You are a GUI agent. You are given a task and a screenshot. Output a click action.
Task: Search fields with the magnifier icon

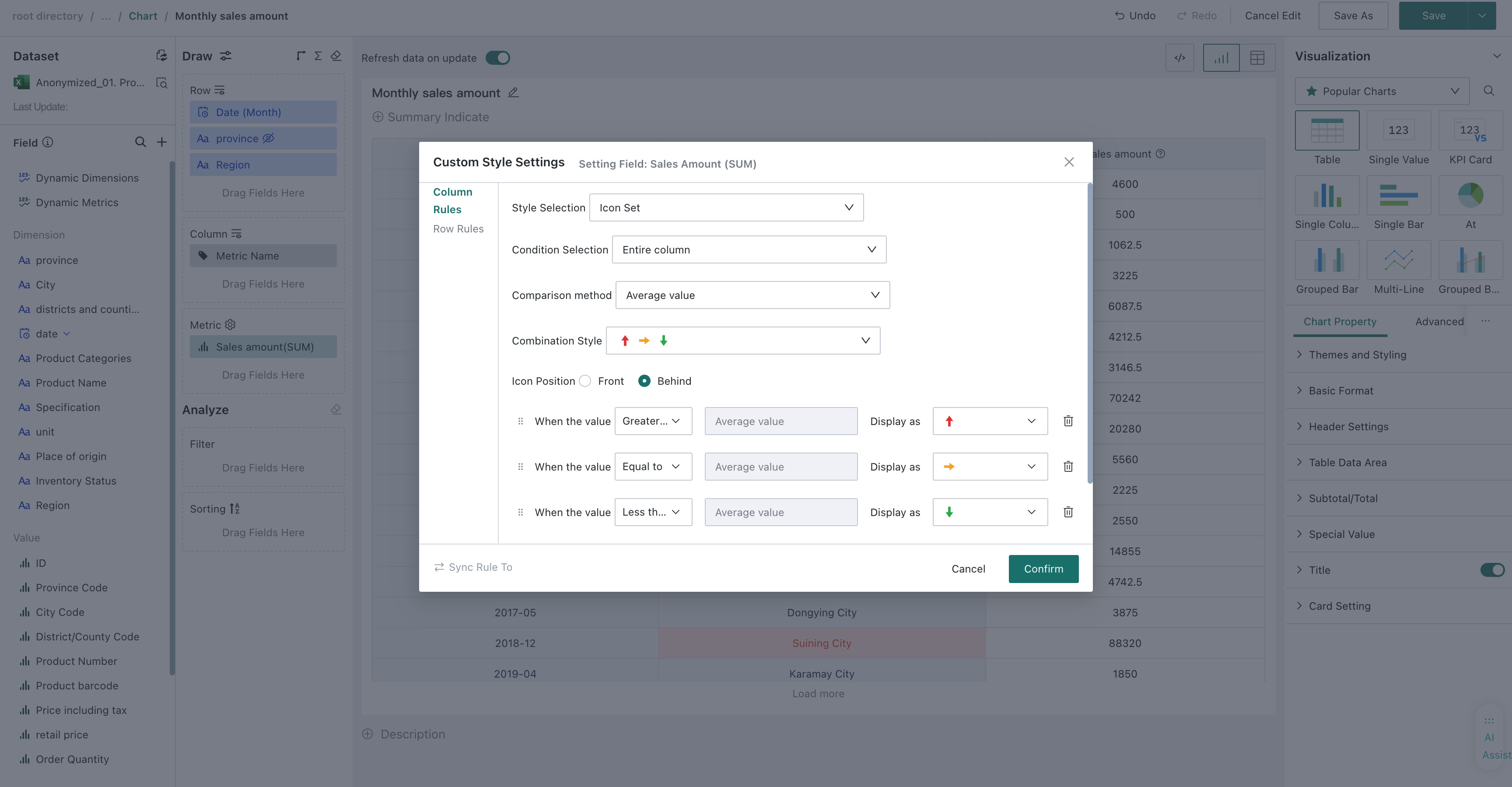[140, 142]
